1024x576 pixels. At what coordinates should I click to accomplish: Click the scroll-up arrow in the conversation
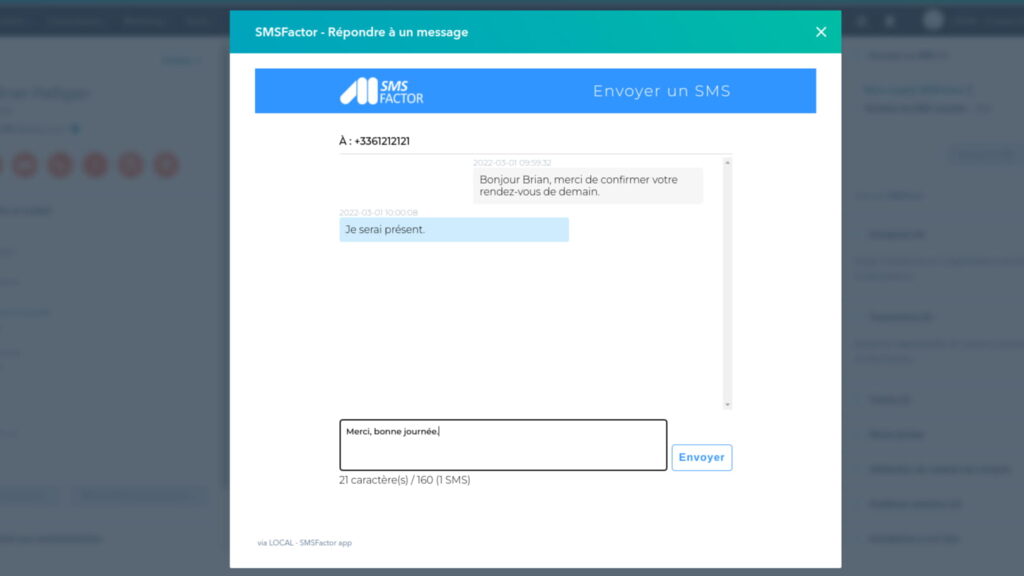pos(728,163)
